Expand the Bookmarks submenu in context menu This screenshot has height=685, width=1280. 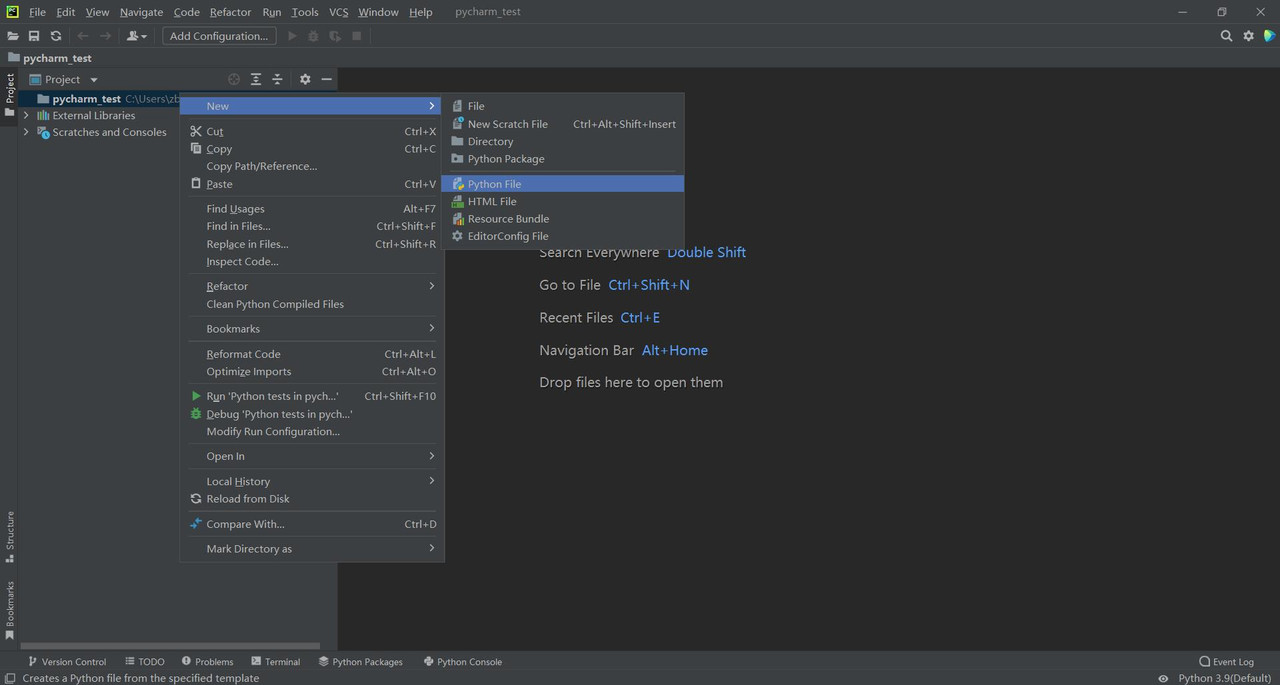pos(312,329)
